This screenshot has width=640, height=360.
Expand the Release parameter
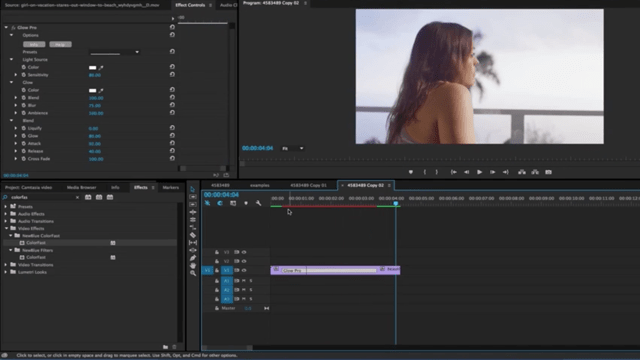pos(16,151)
